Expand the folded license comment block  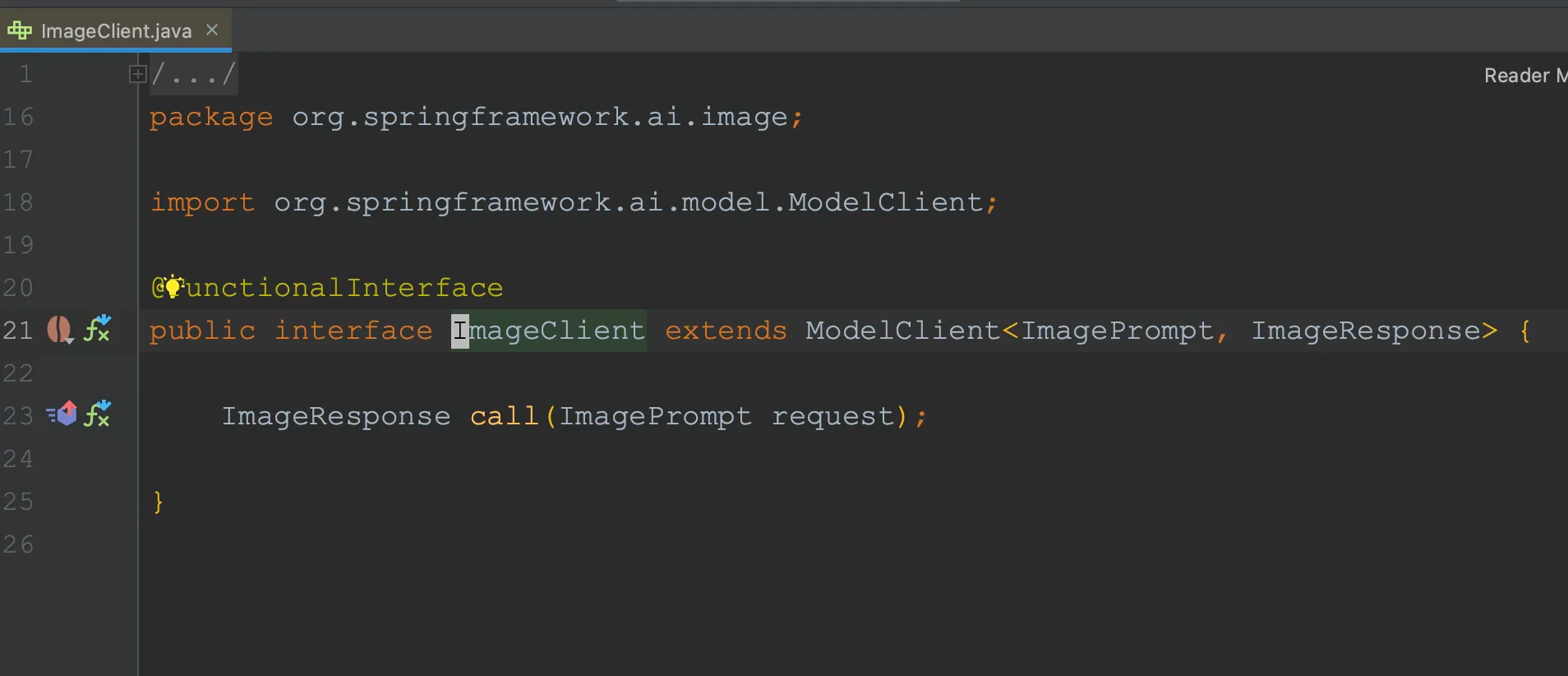point(137,74)
